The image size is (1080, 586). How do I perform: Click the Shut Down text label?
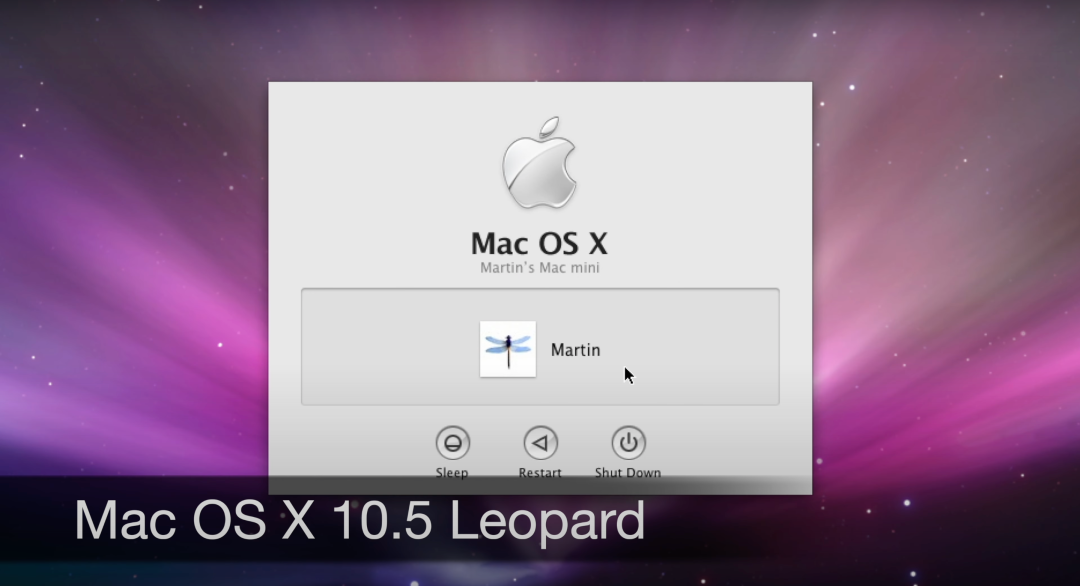pos(627,472)
